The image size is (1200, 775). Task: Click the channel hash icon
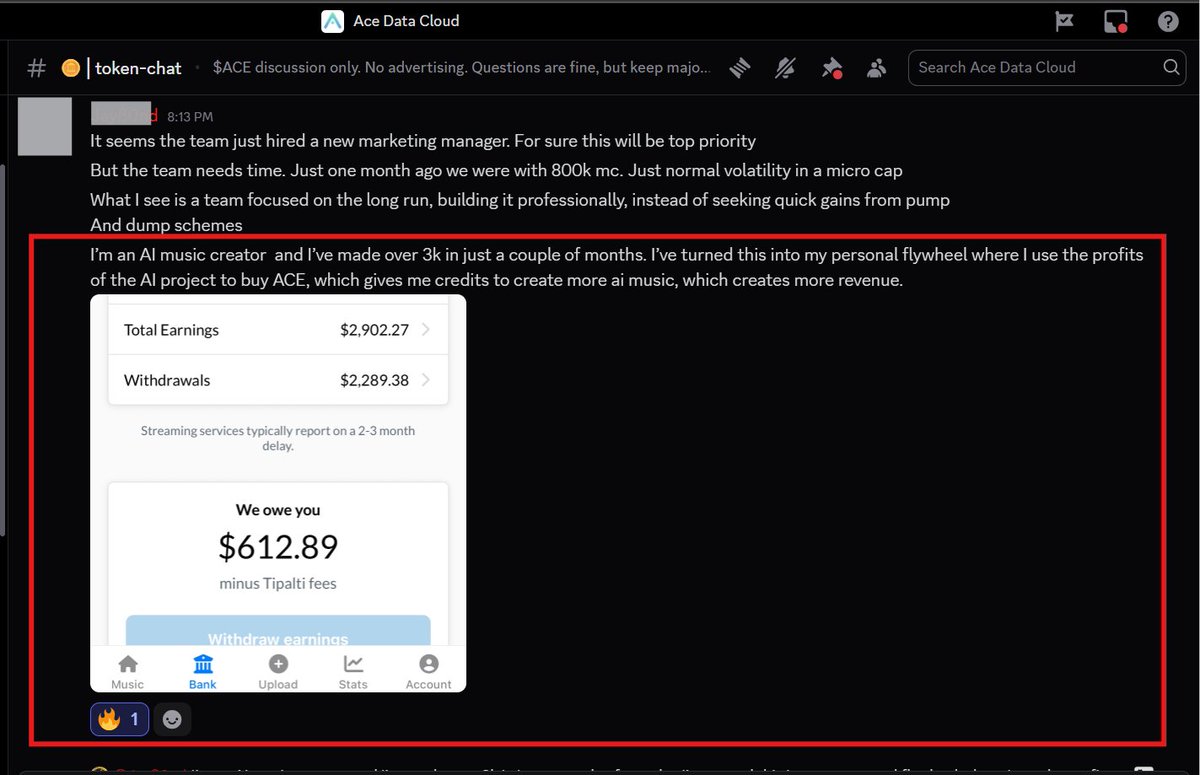click(x=36, y=68)
